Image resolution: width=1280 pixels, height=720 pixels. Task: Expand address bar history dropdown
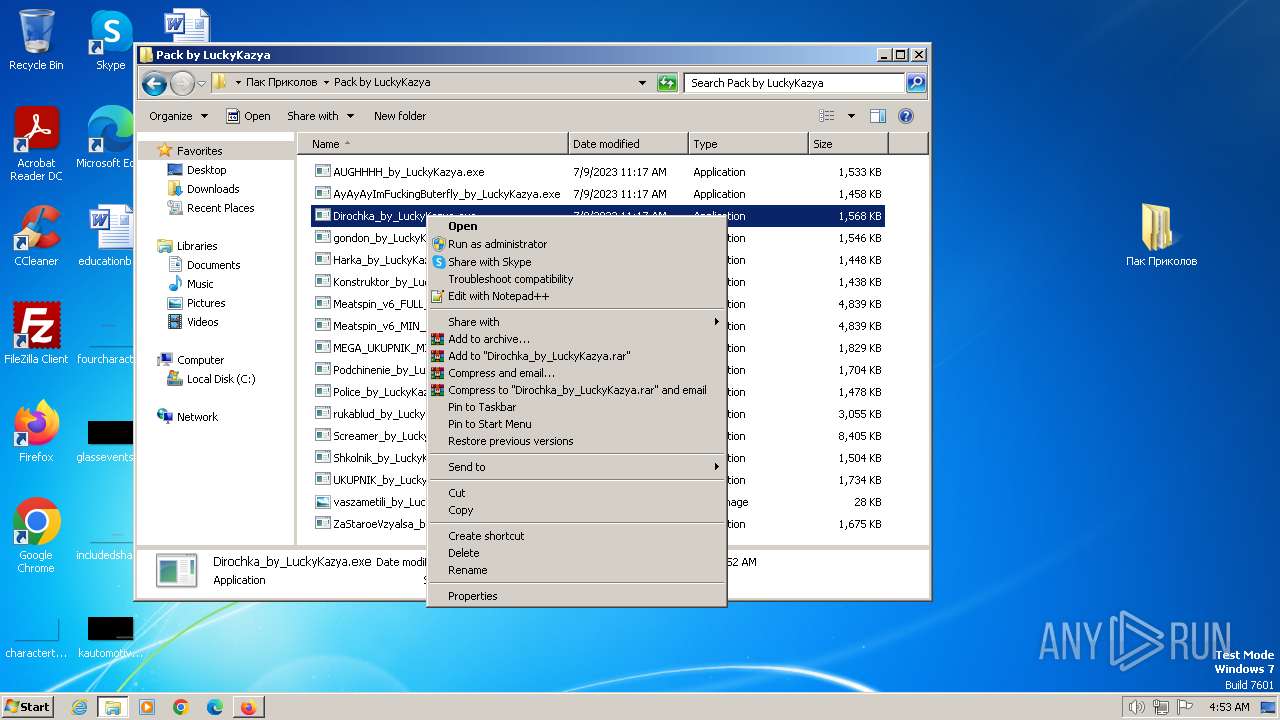click(641, 83)
